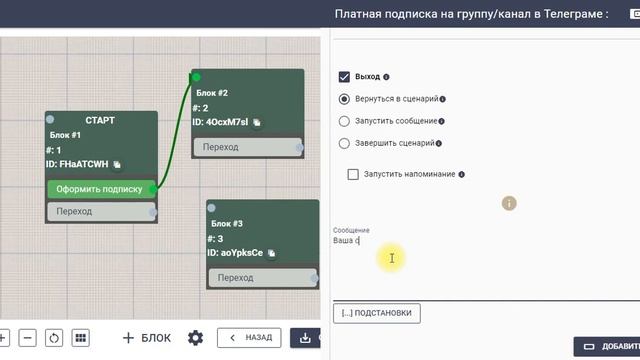Select the Запустить сообщение radio option
The width and height of the screenshot is (640, 360).
[x=344, y=121]
